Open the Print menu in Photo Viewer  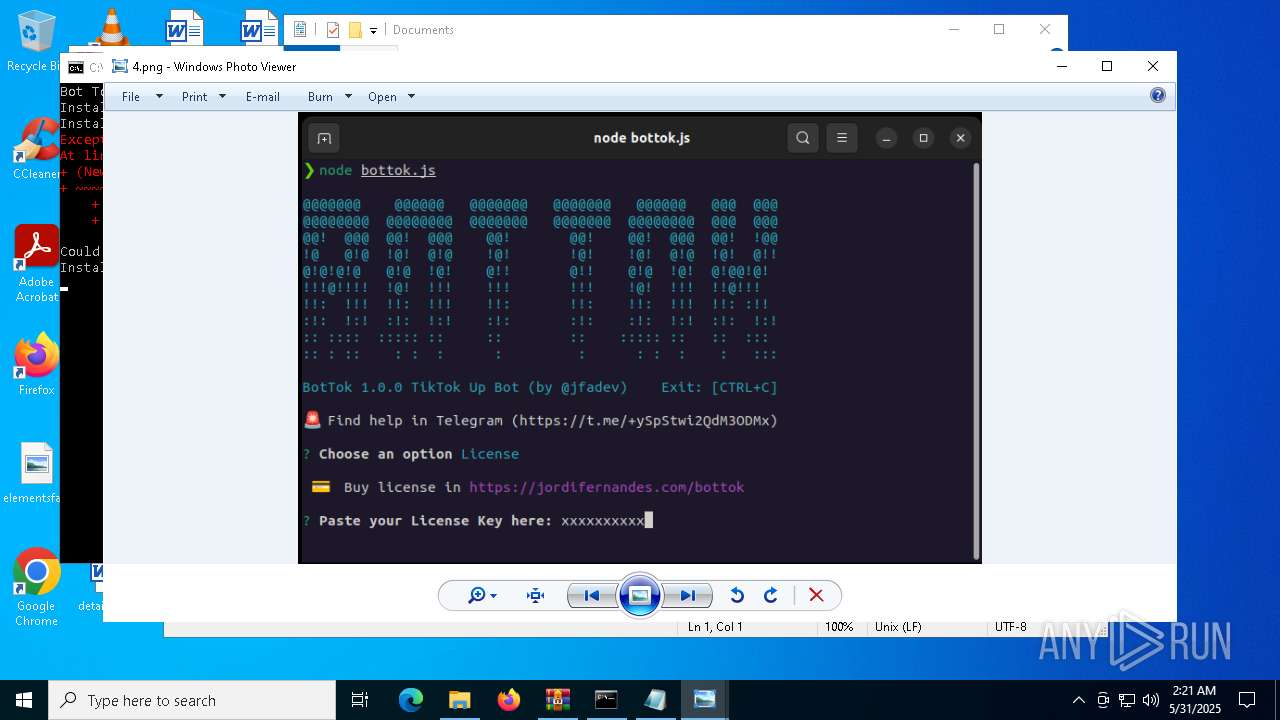(195, 97)
